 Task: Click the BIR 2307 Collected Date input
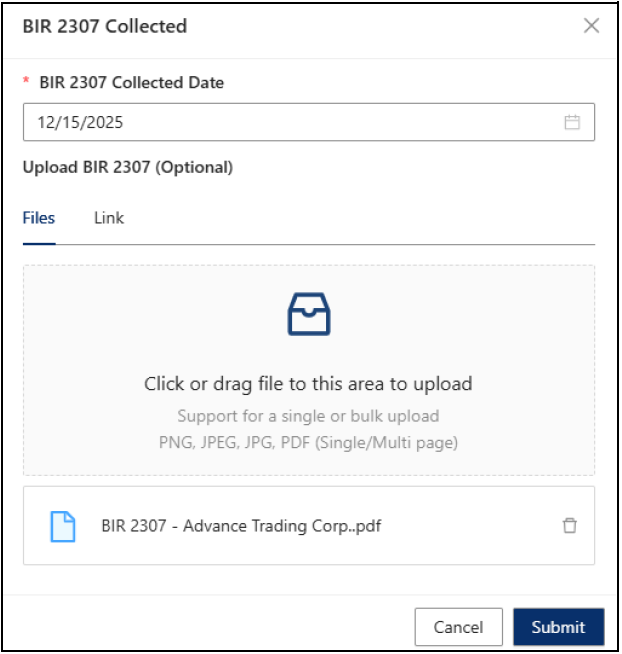309,122
